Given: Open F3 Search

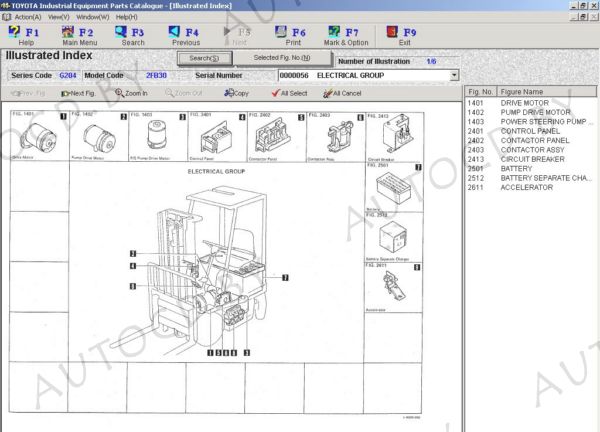Looking at the screenshot, I should pos(131,36).
